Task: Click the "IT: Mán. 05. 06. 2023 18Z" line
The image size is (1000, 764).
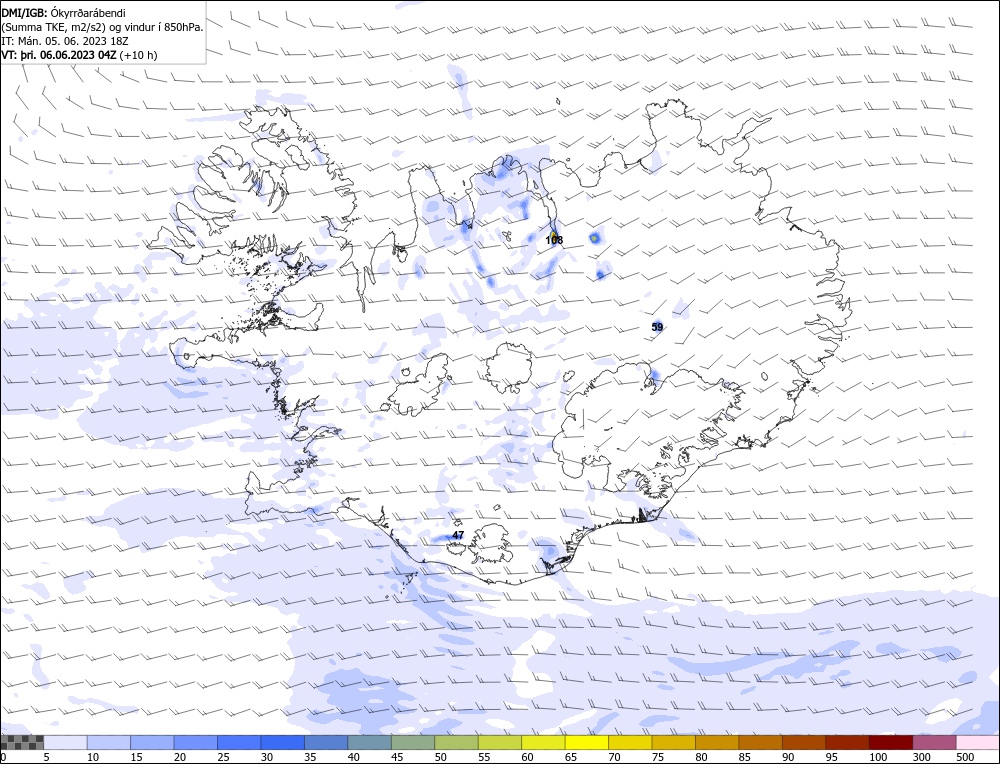Action: tap(65, 41)
